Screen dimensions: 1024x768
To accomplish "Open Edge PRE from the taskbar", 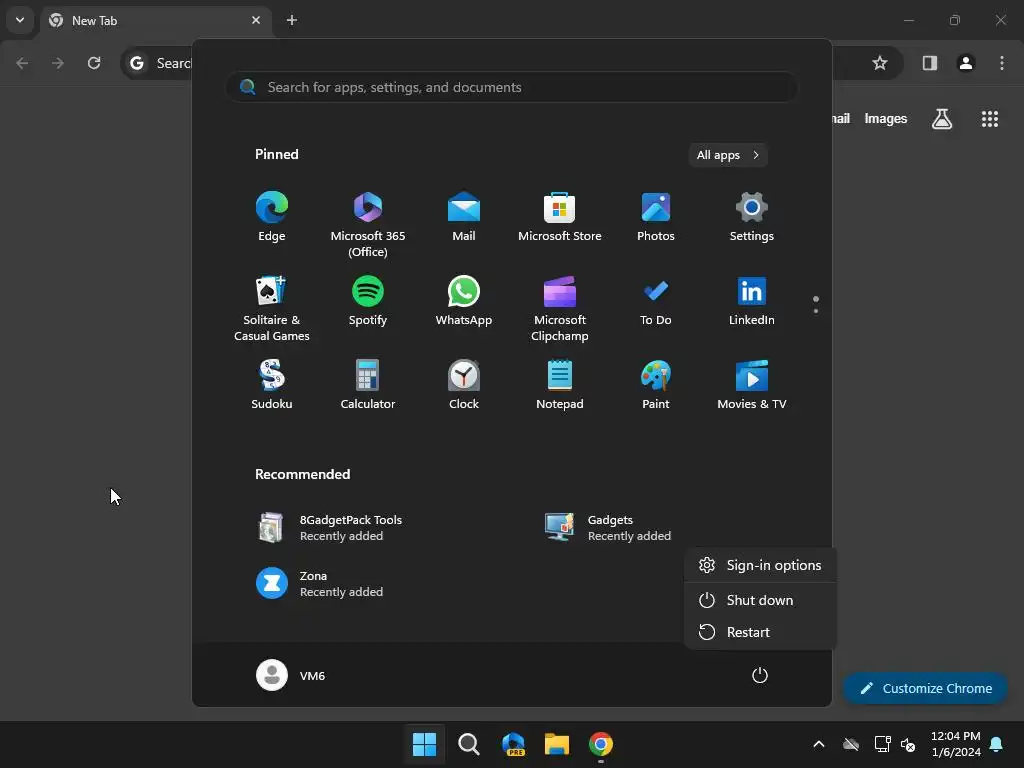I will [513, 744].
